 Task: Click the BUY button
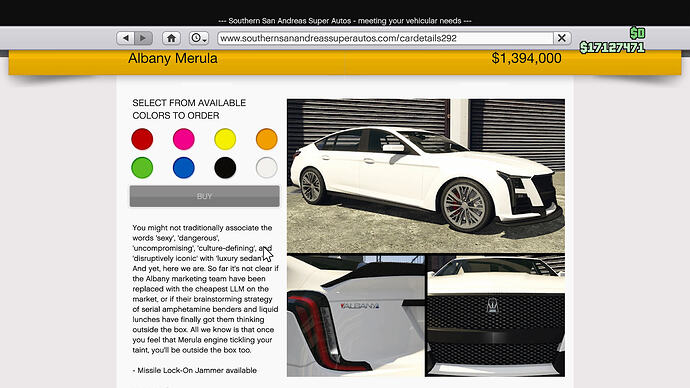[x=205, y=196]
